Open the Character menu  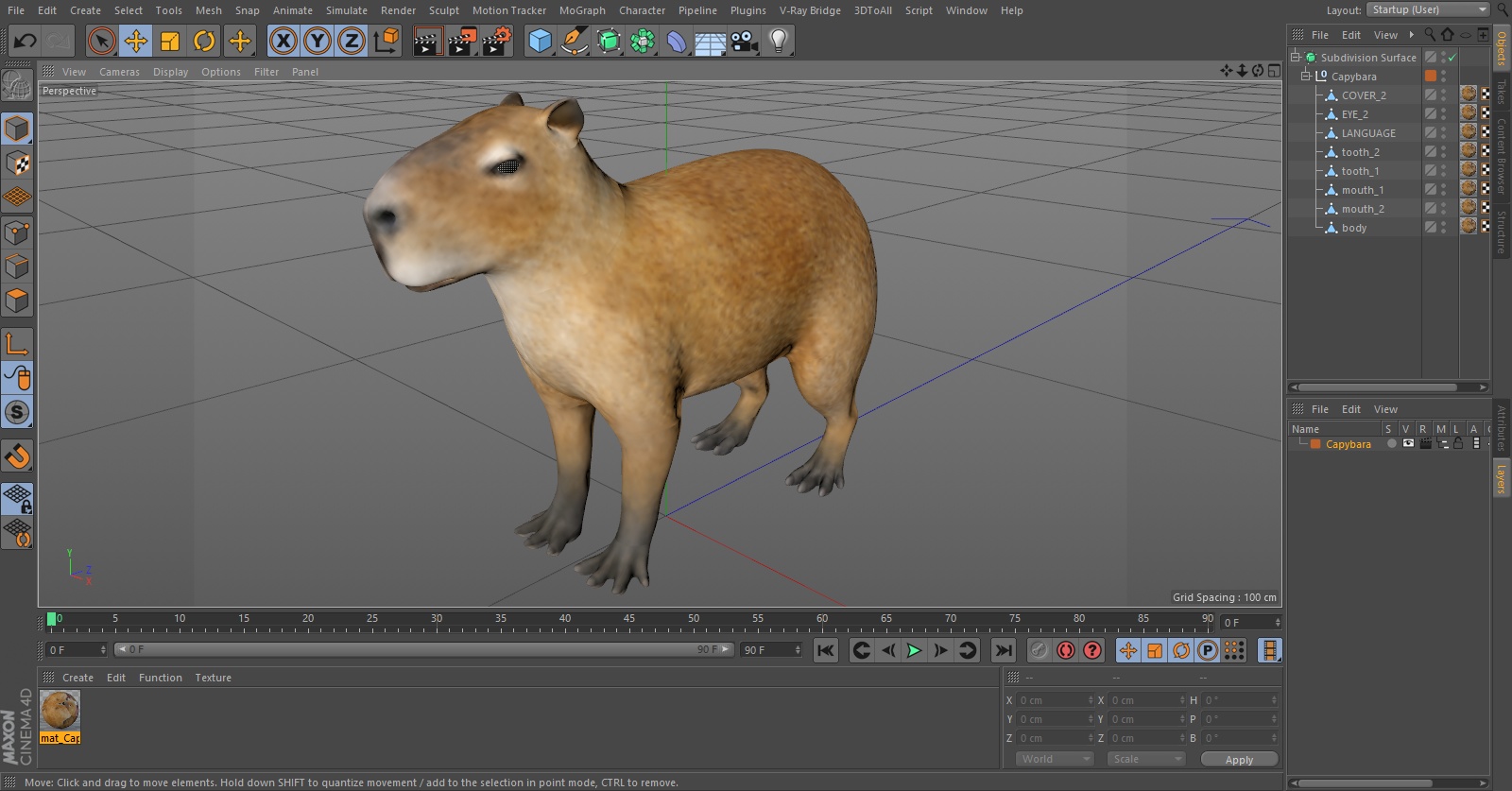point(642,10)
